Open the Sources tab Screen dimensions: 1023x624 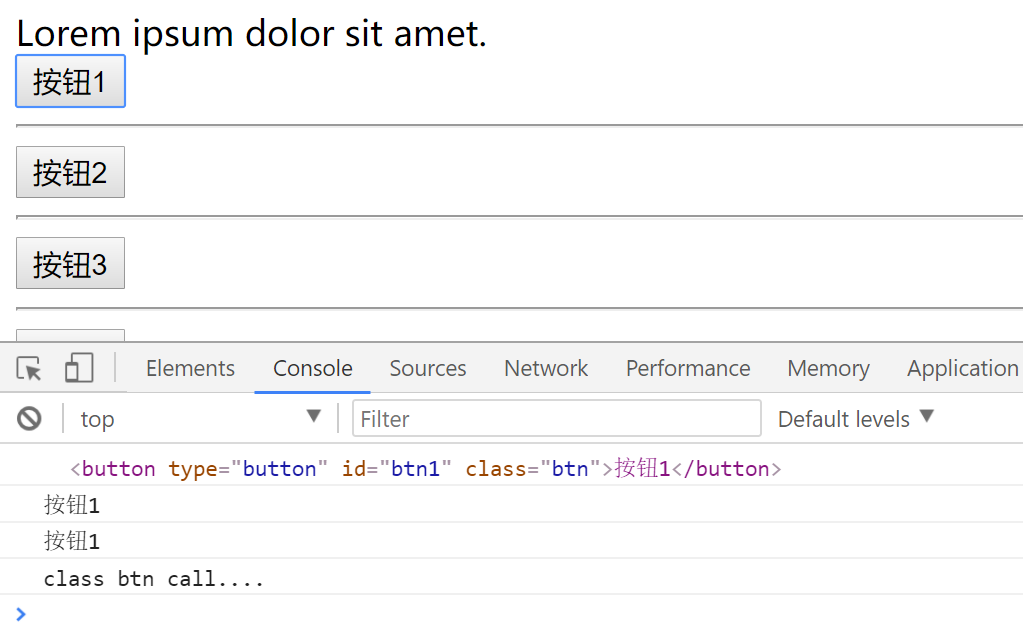click(428, 369)
